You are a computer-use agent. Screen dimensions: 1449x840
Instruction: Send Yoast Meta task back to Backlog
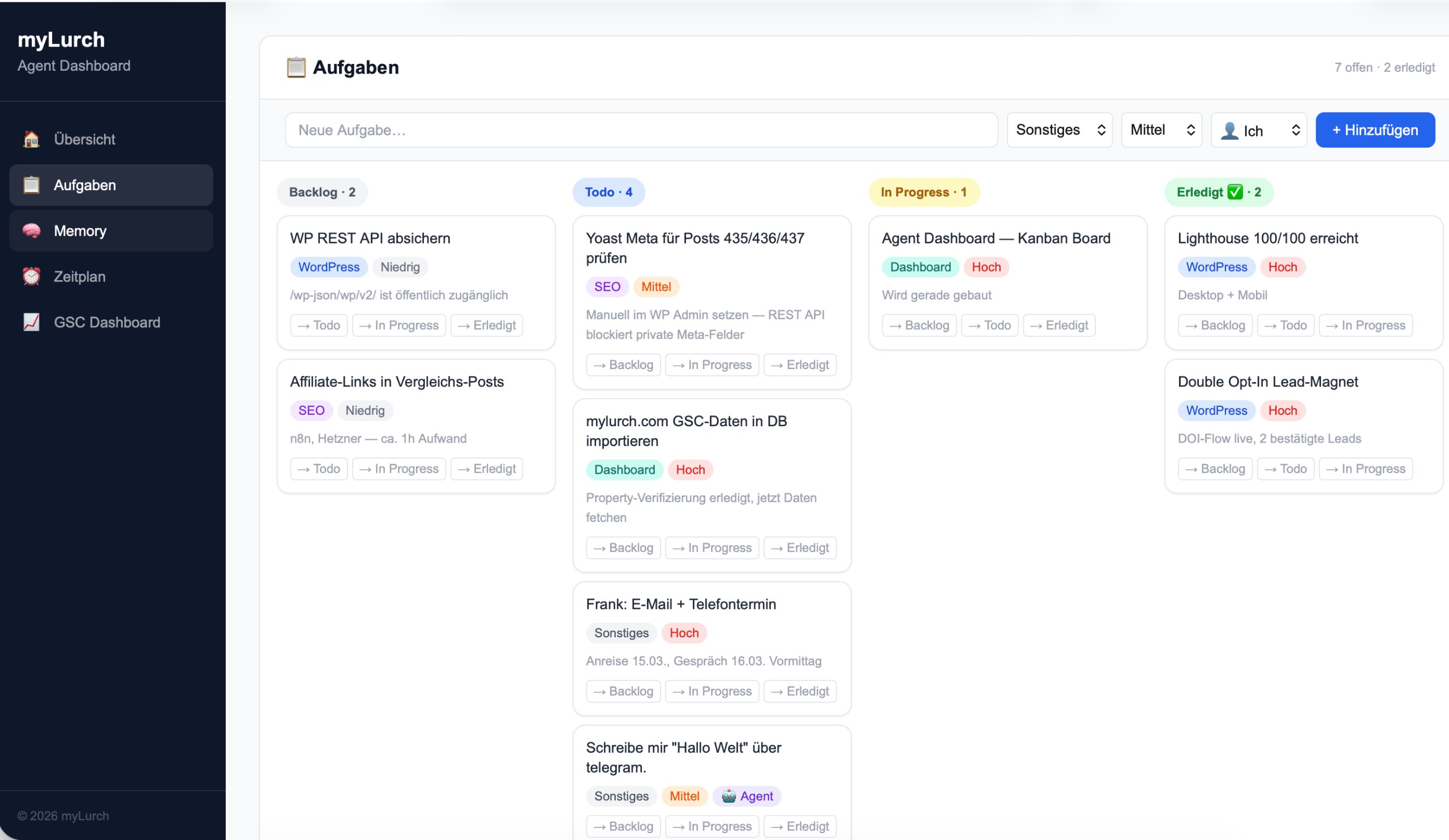[623, 365]
